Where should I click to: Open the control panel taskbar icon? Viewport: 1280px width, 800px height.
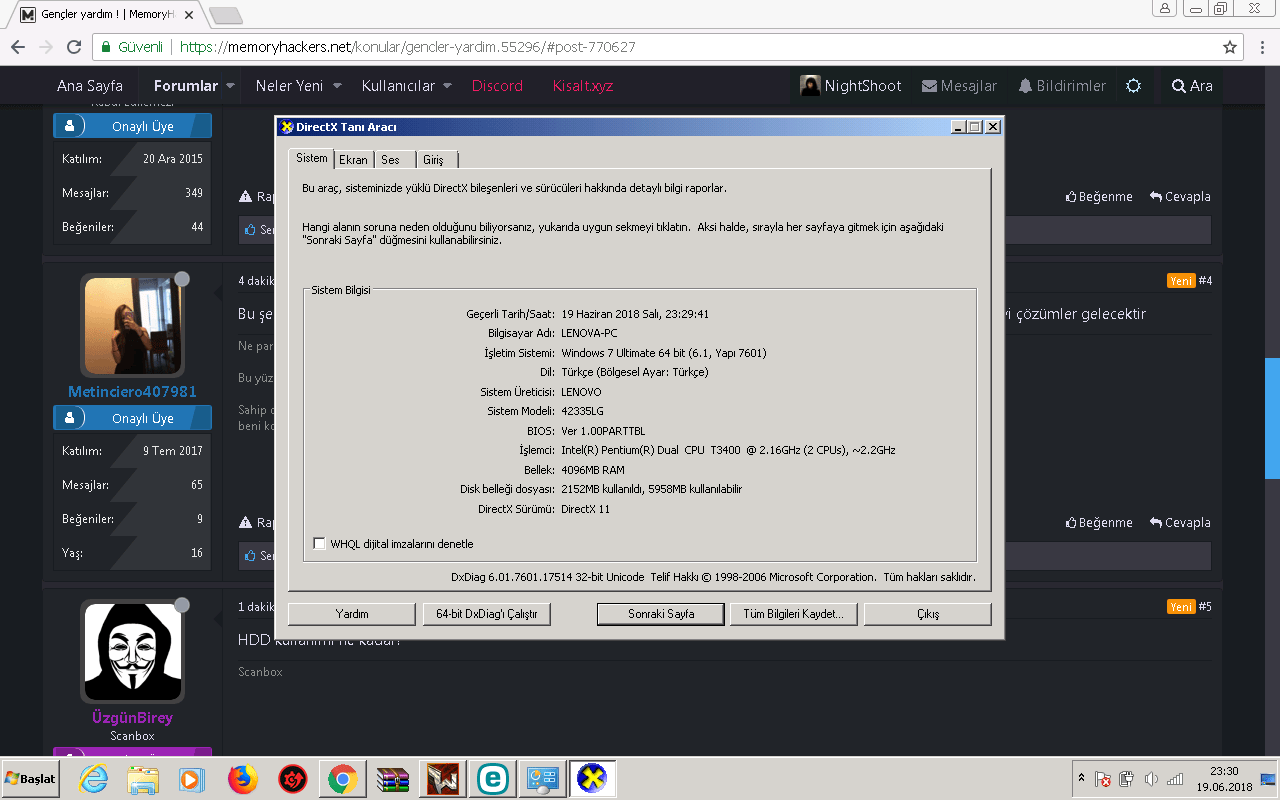coord(543,779)
